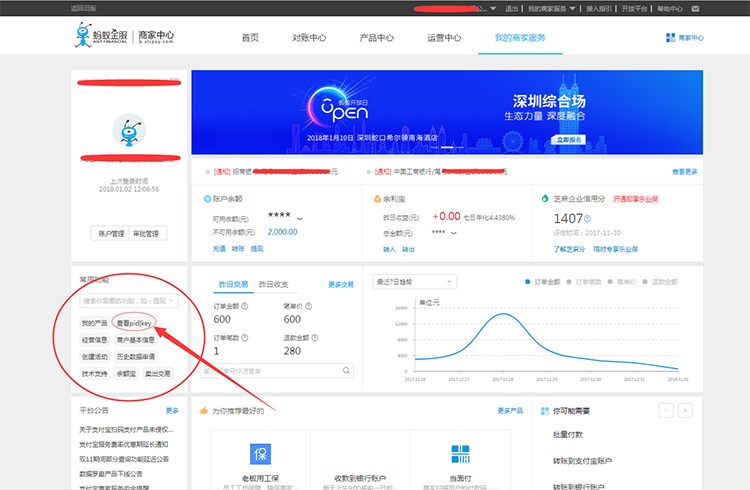Click the 退出 logout link
The width and height of the screenshot is (750, 490).
tap(512, 9)
